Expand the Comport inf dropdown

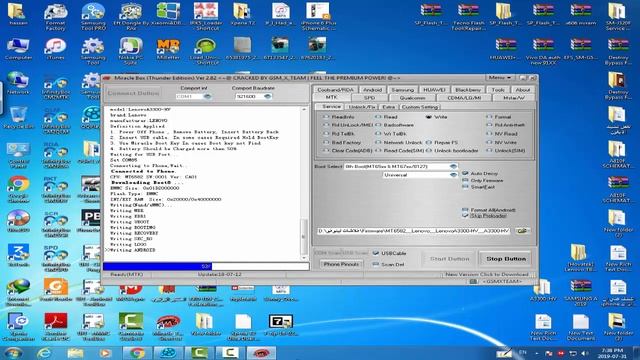207,96
